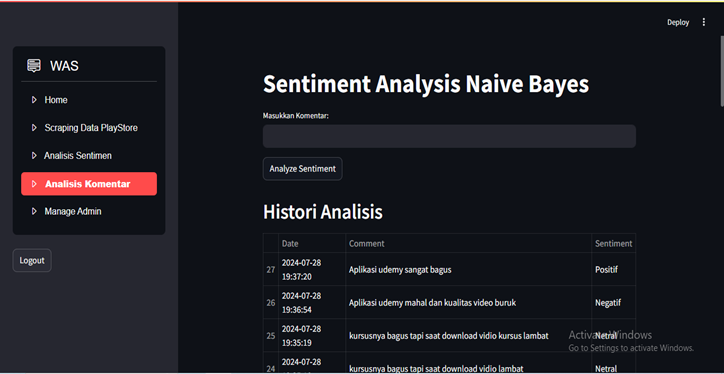Screen dimensions: 724x374
Task: Click the triangle icon beside Analisis Sentimen
Action: point(34,156)
